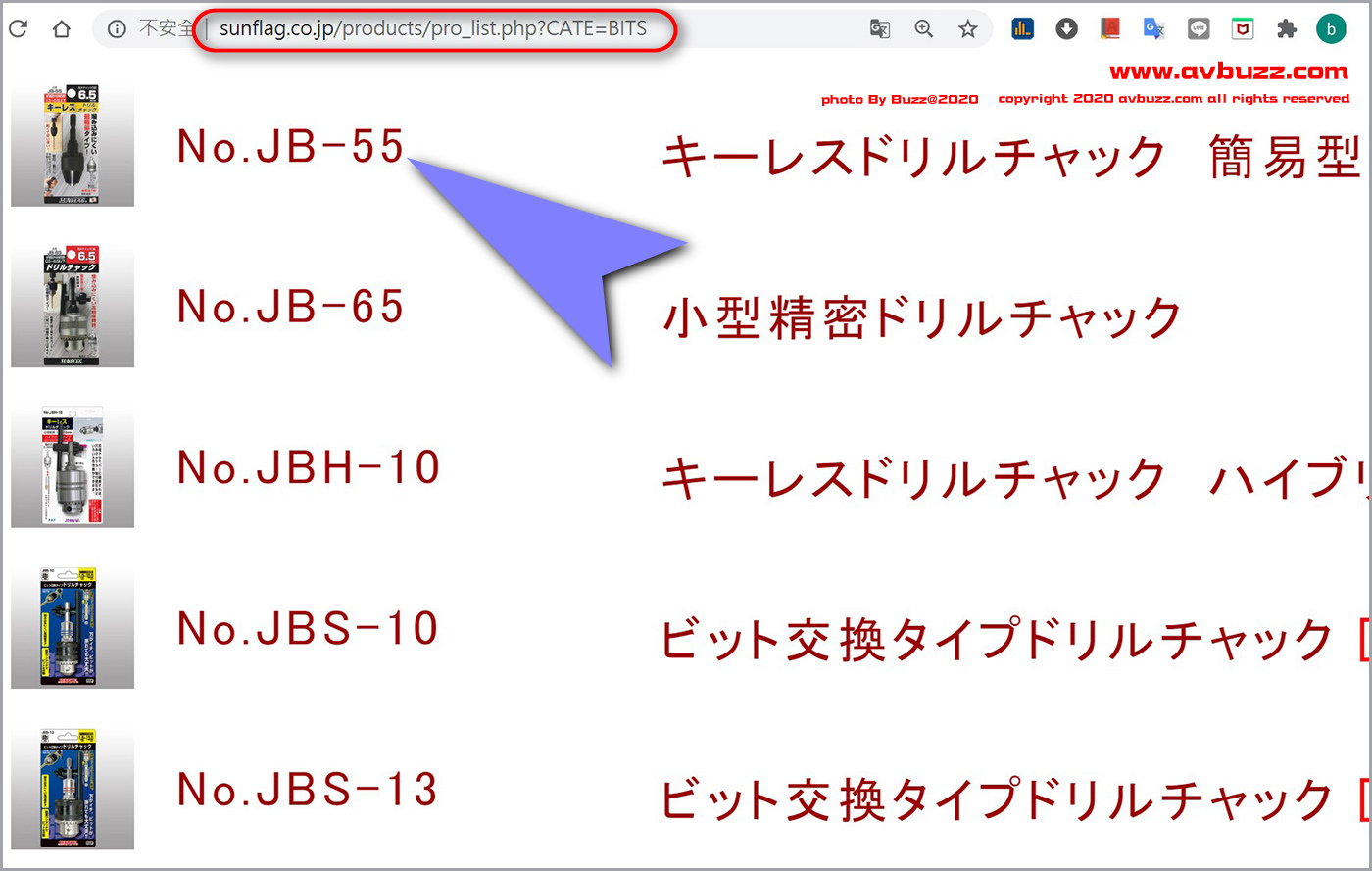The width and height of the screenshot is (1372, 871).
Task: Open the No.JBH-10 product link
Action: pos(309,467)
